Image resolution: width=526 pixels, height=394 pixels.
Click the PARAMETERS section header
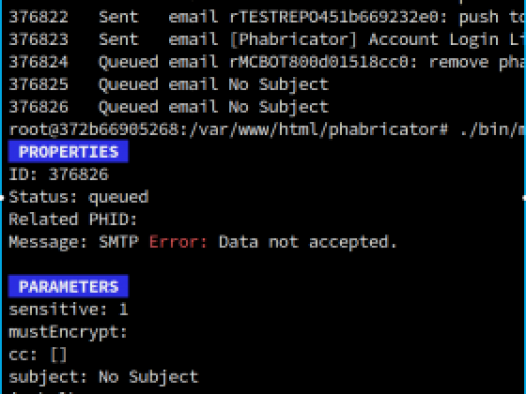68,287
